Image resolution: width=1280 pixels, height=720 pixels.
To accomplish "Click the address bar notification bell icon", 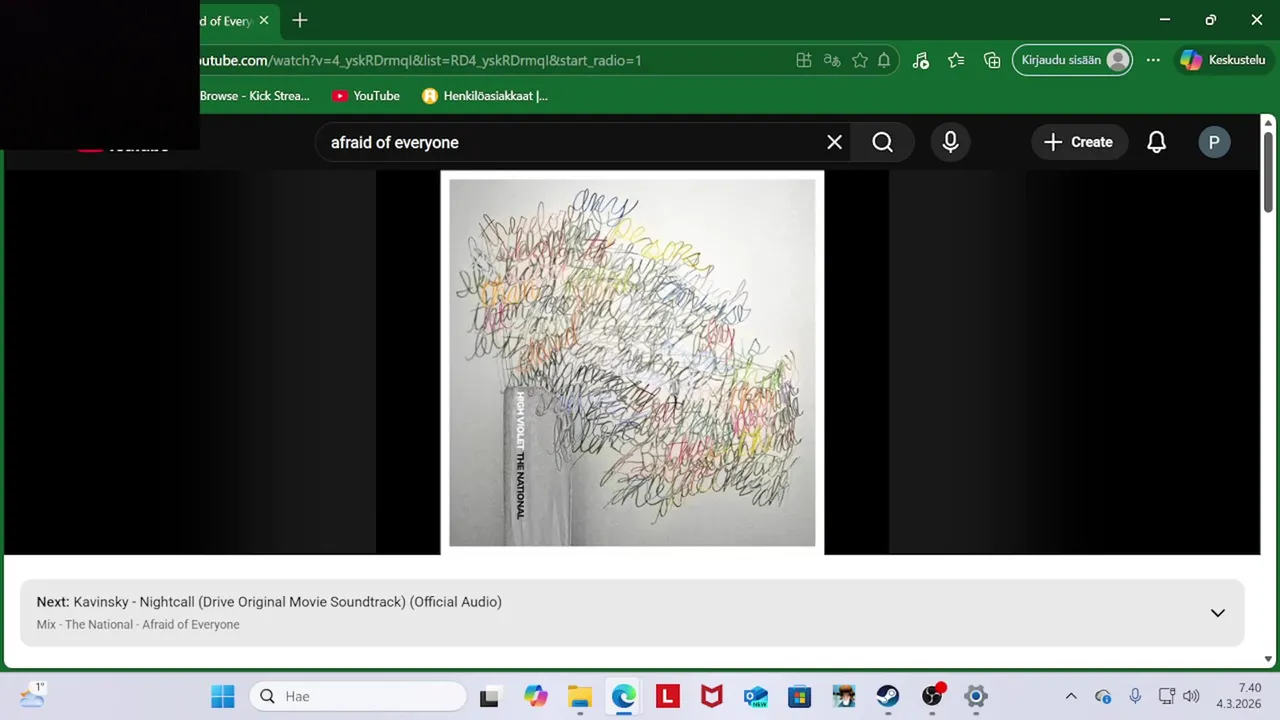I will [x=884, y=60].
